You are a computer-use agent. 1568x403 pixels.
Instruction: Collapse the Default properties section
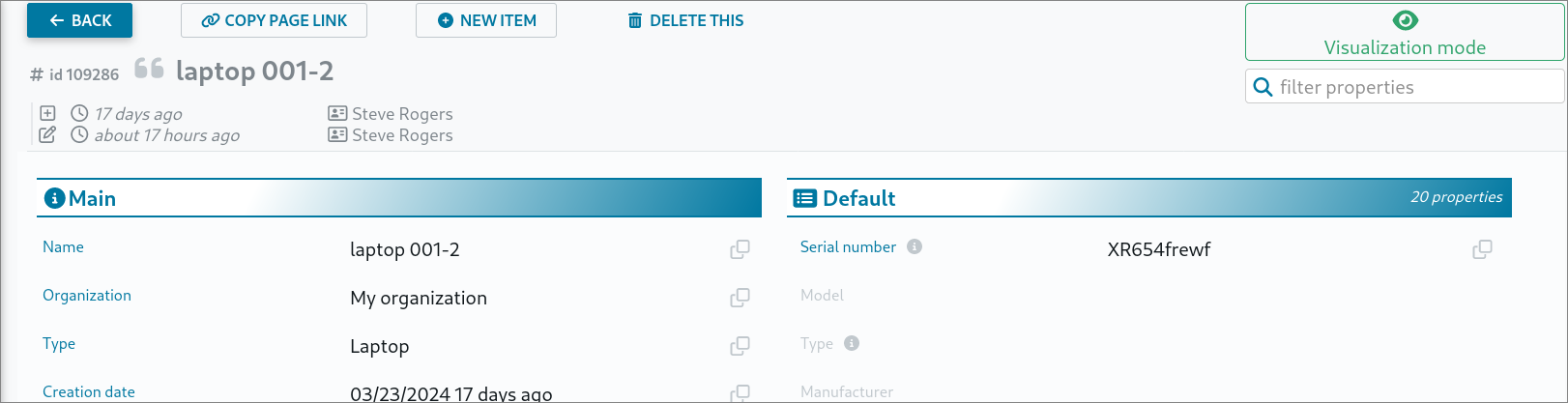(x=1148, y=198)
